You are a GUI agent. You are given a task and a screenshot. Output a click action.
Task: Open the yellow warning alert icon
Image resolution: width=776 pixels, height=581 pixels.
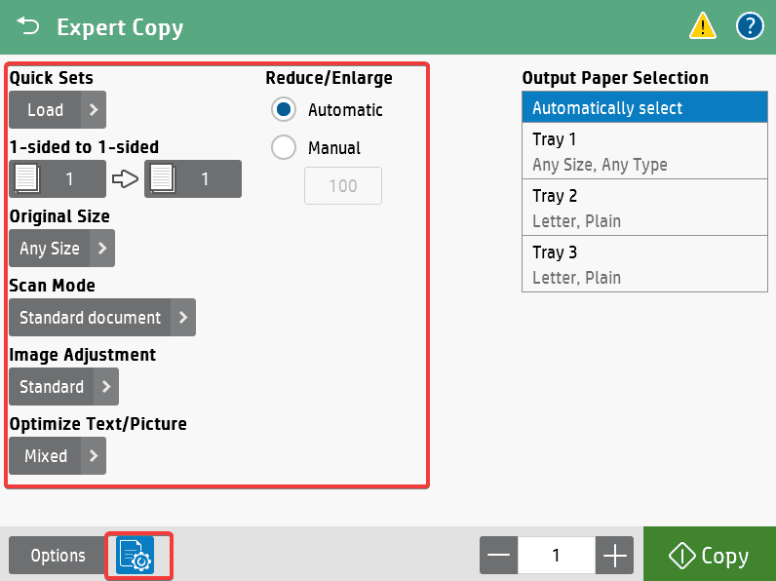coord(703,27)
